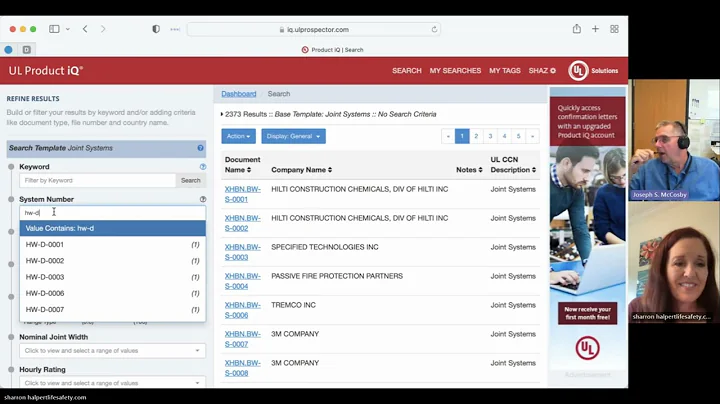Click the Dashboard breadcrumb link

238,94
